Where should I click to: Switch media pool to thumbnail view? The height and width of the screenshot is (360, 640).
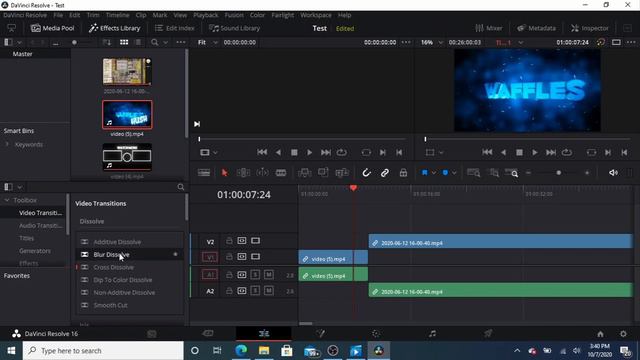coord(124,42)
